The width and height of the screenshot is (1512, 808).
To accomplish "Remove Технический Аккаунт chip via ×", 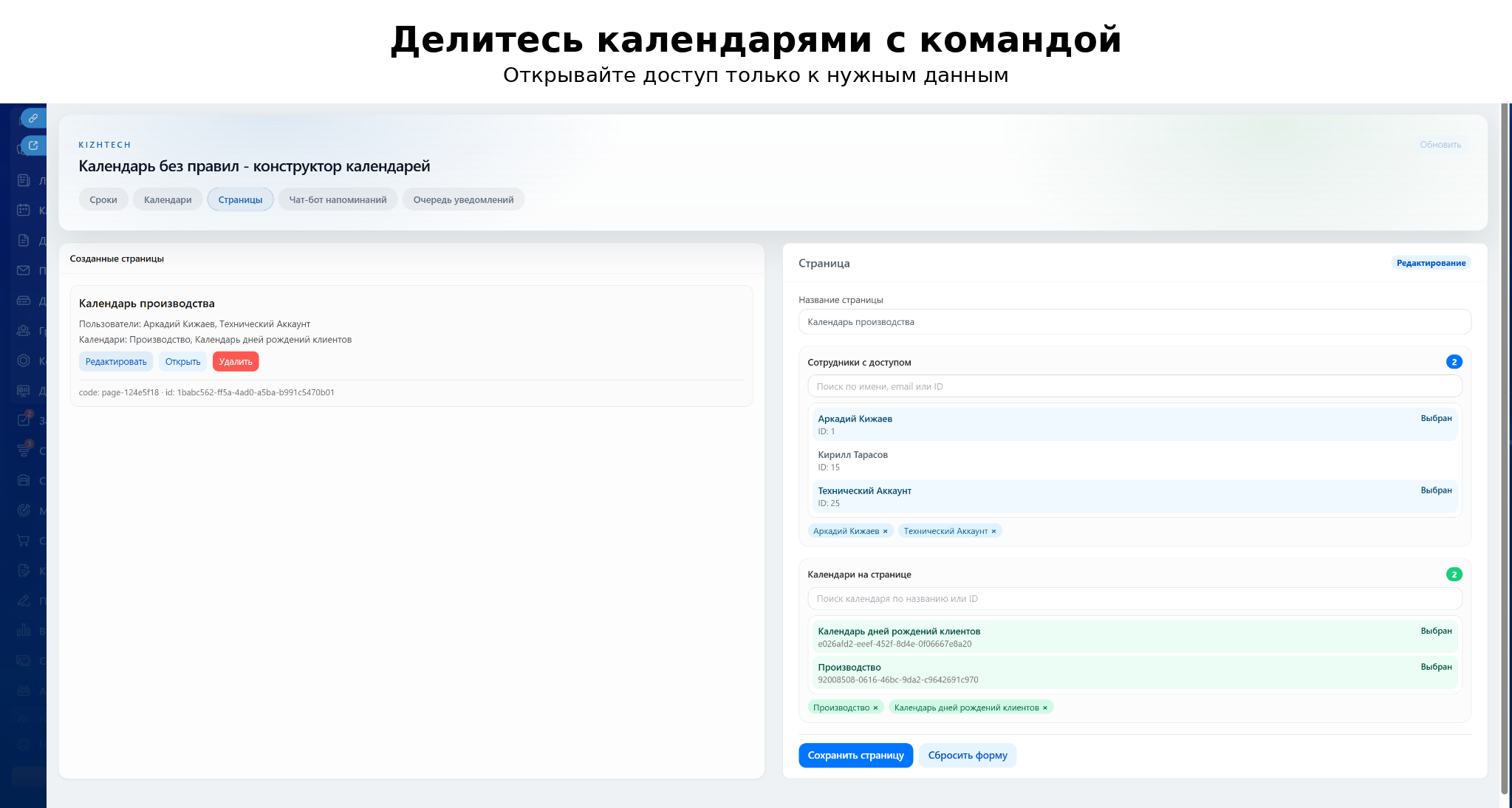I will (993, 531).
